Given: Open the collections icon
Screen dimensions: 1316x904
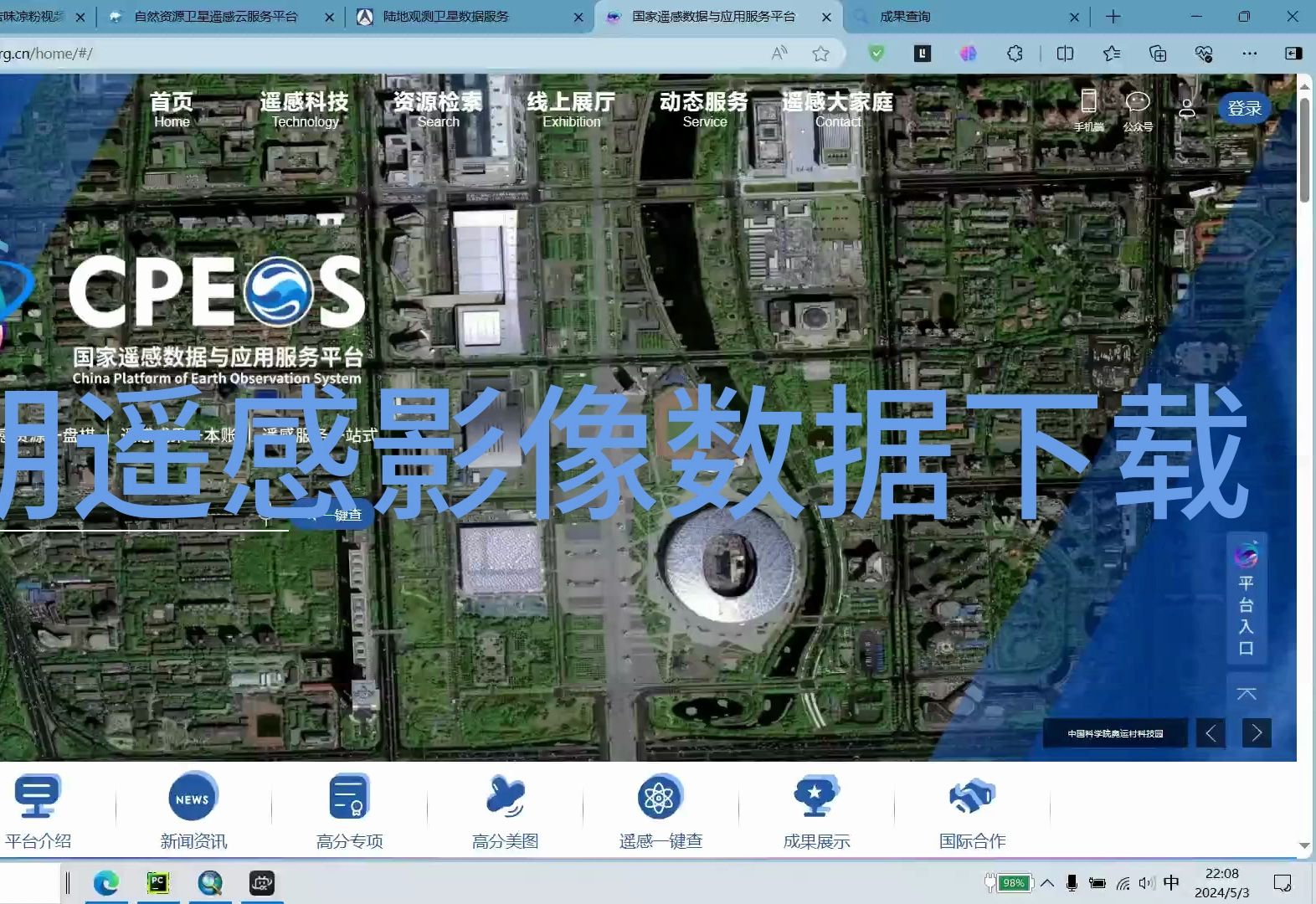Looking at the screenshot, I should click(x=1158, y=54).
